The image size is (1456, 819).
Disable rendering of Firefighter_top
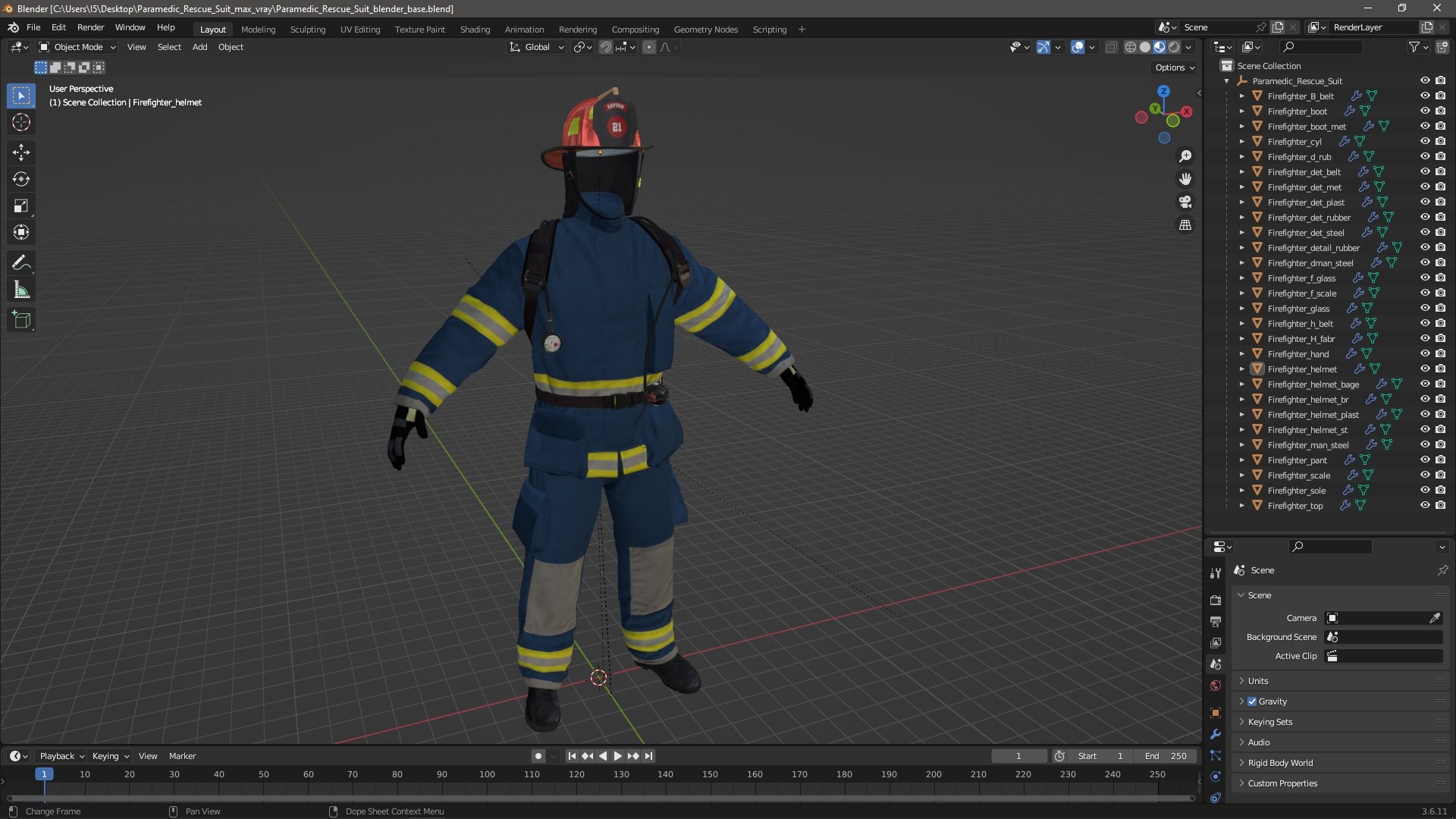pyautogui.click(x=1440, y=505)
